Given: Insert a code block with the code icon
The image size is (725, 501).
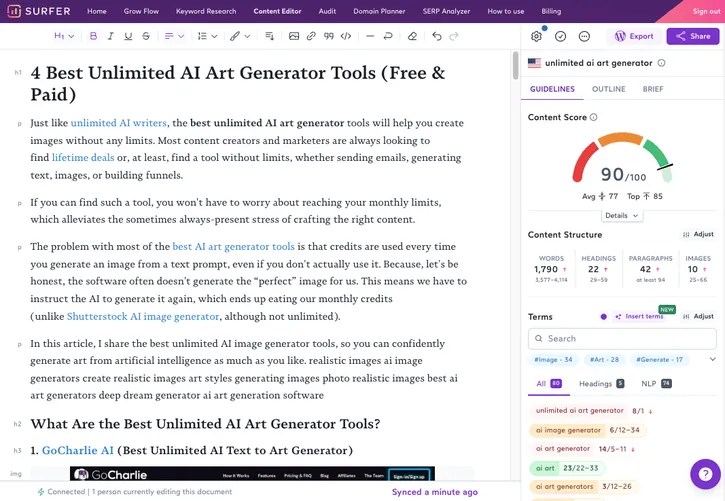Looking at the screenshot, I should (x=346, y=36).
